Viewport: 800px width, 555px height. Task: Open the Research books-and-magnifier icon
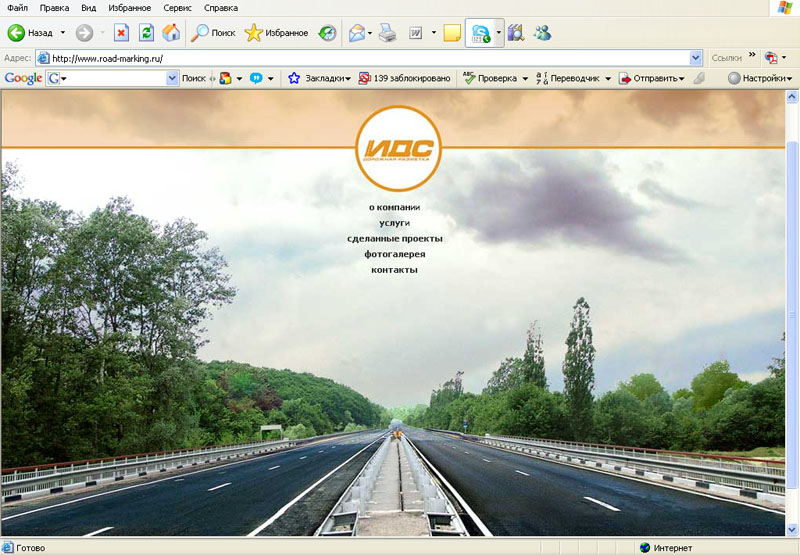[x=516, y=33]
